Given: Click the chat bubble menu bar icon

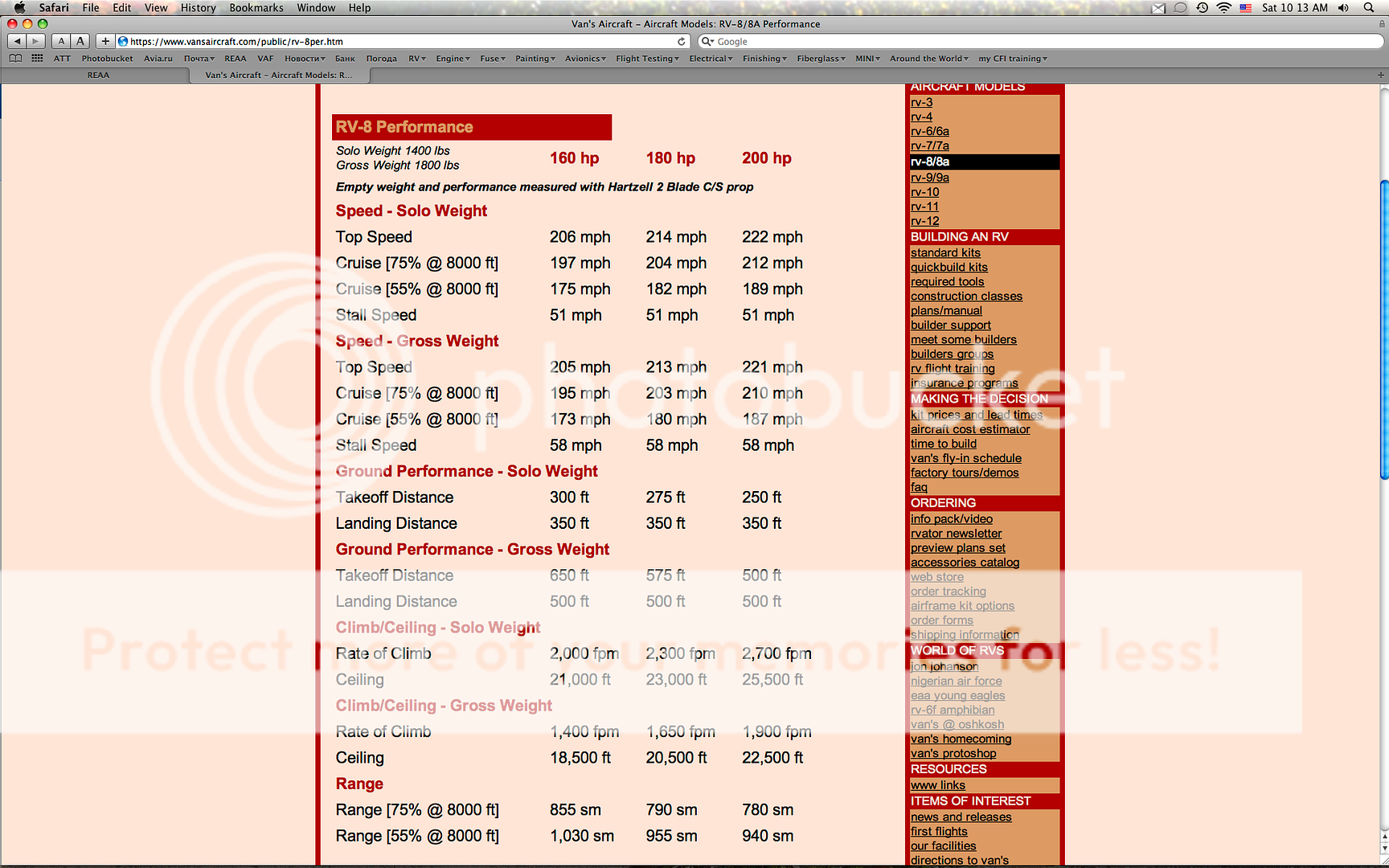Looking at the screenshot, I should (1180, 7).
